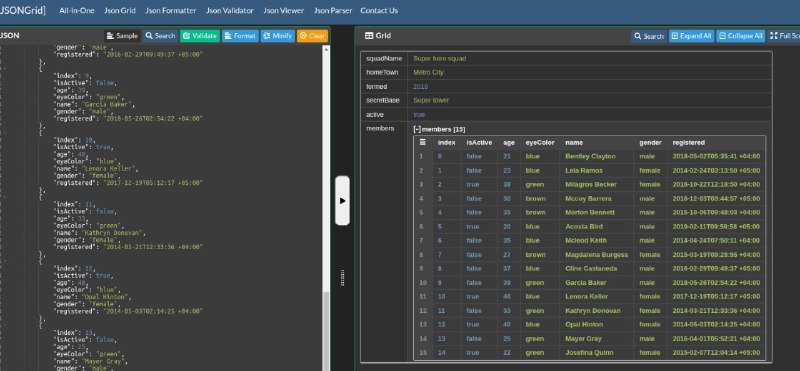800x371 pixels.
Task: Click Garcia Baker in the grid table
Action: [x=586, y=283]
